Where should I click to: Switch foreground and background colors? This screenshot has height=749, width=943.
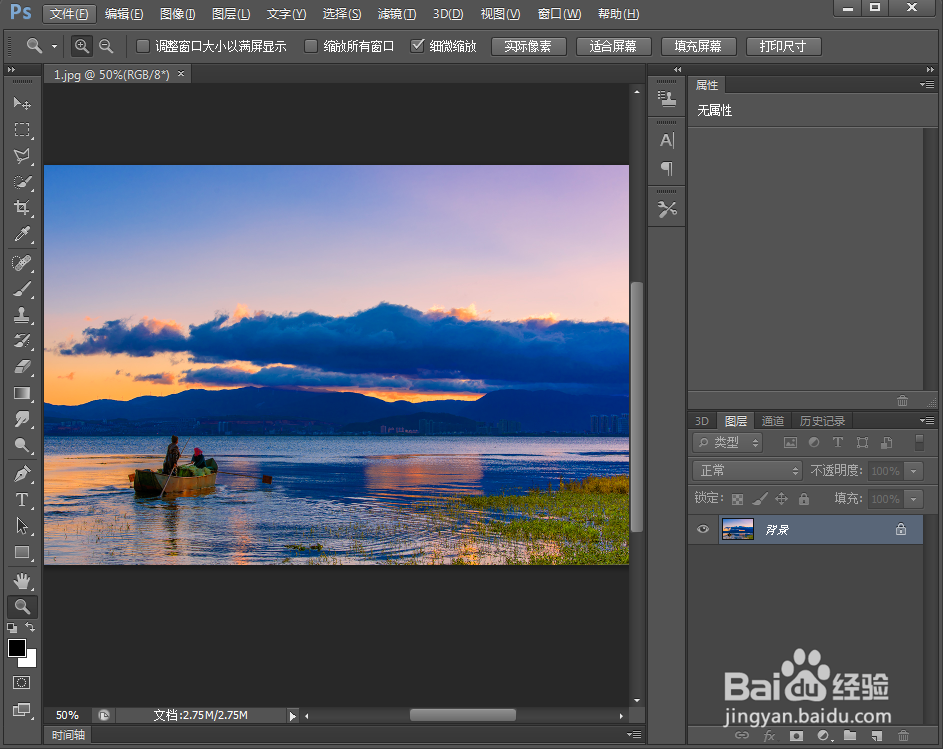click(x=30, y=627)
